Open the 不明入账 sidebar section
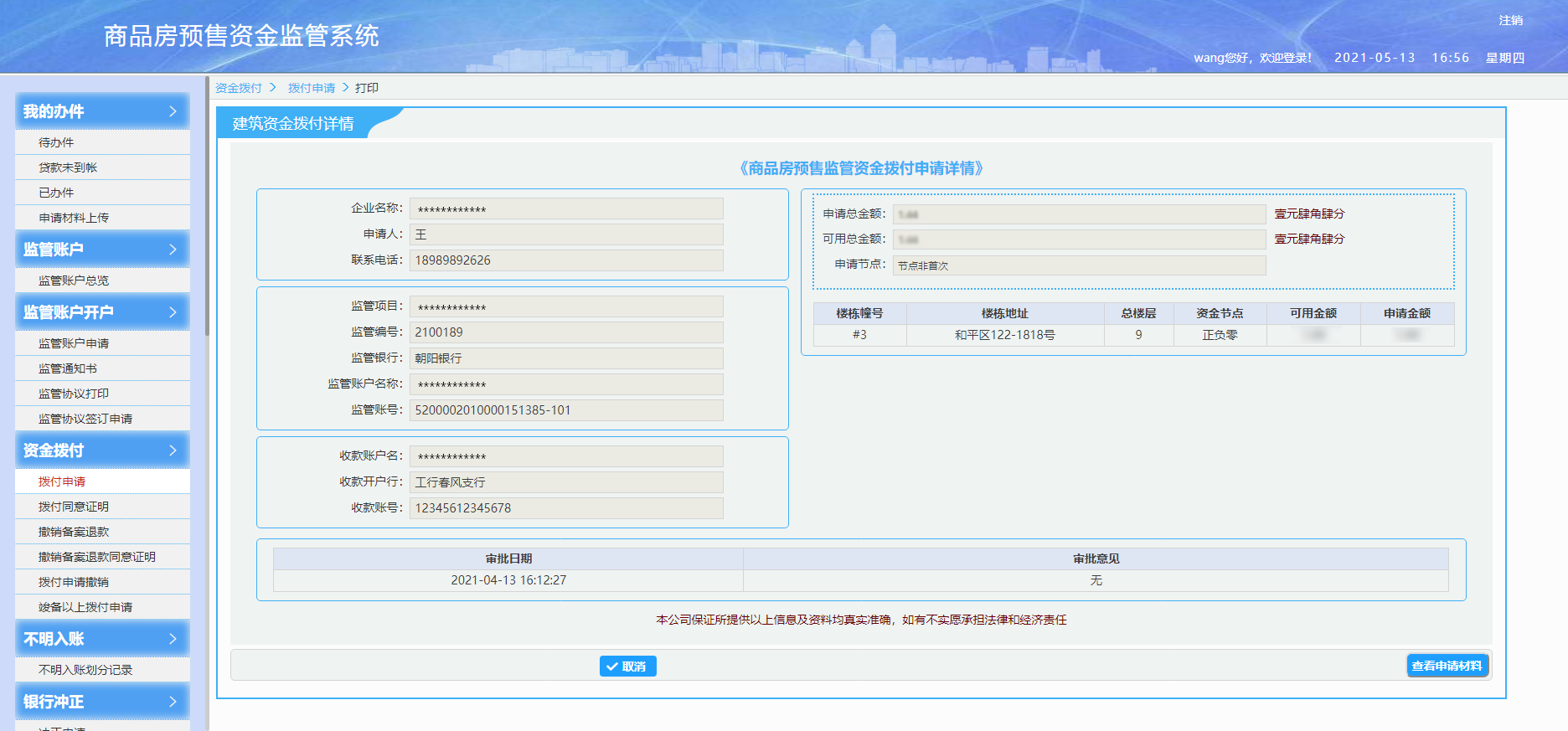Image resolution: width=1568 pixels, height=731 pixels. (102, 639)
